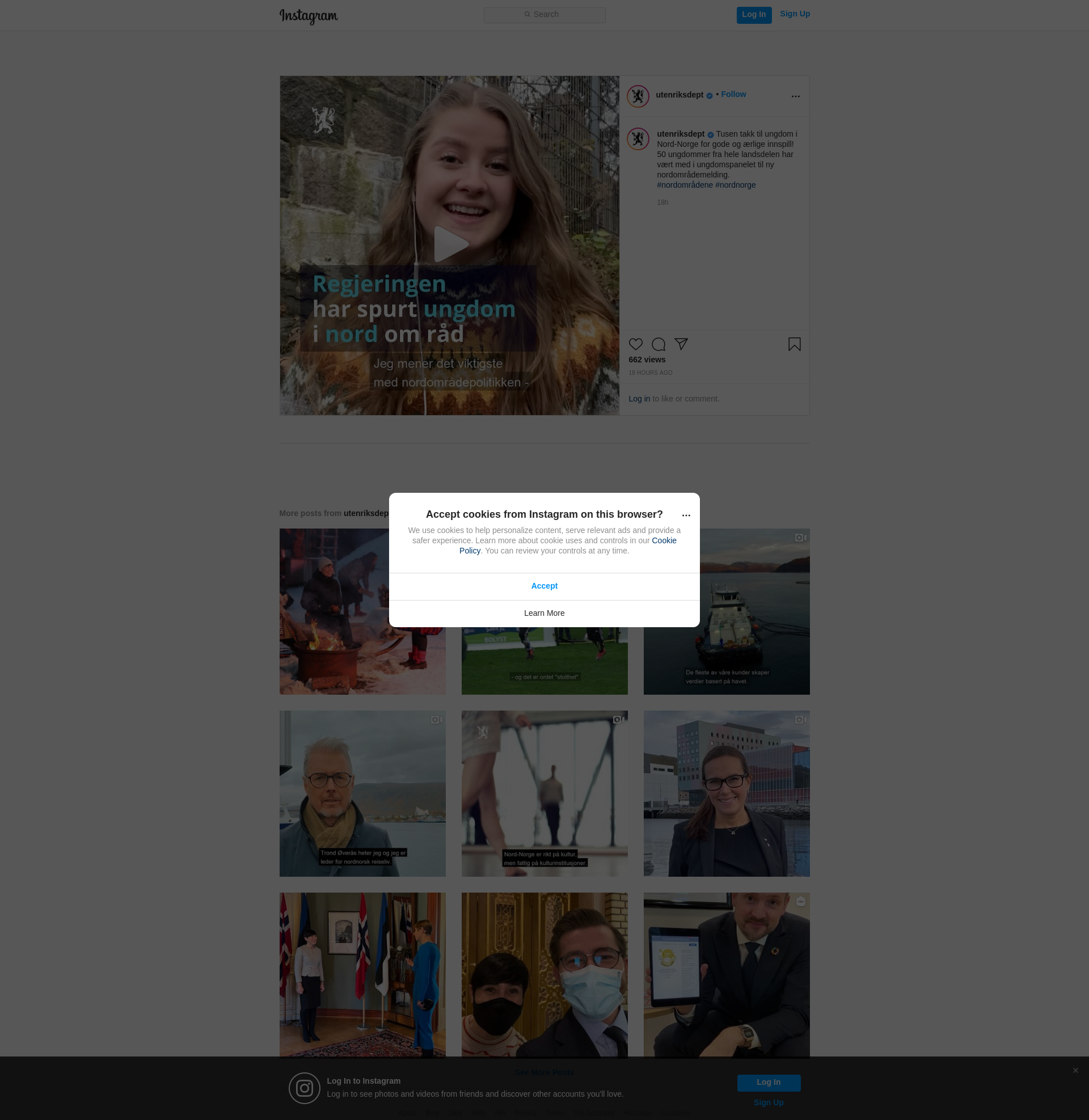This screenshot has width=1089, height=1120.
Task: Open the Cookie Policy link
Action: tap(664, 540)
